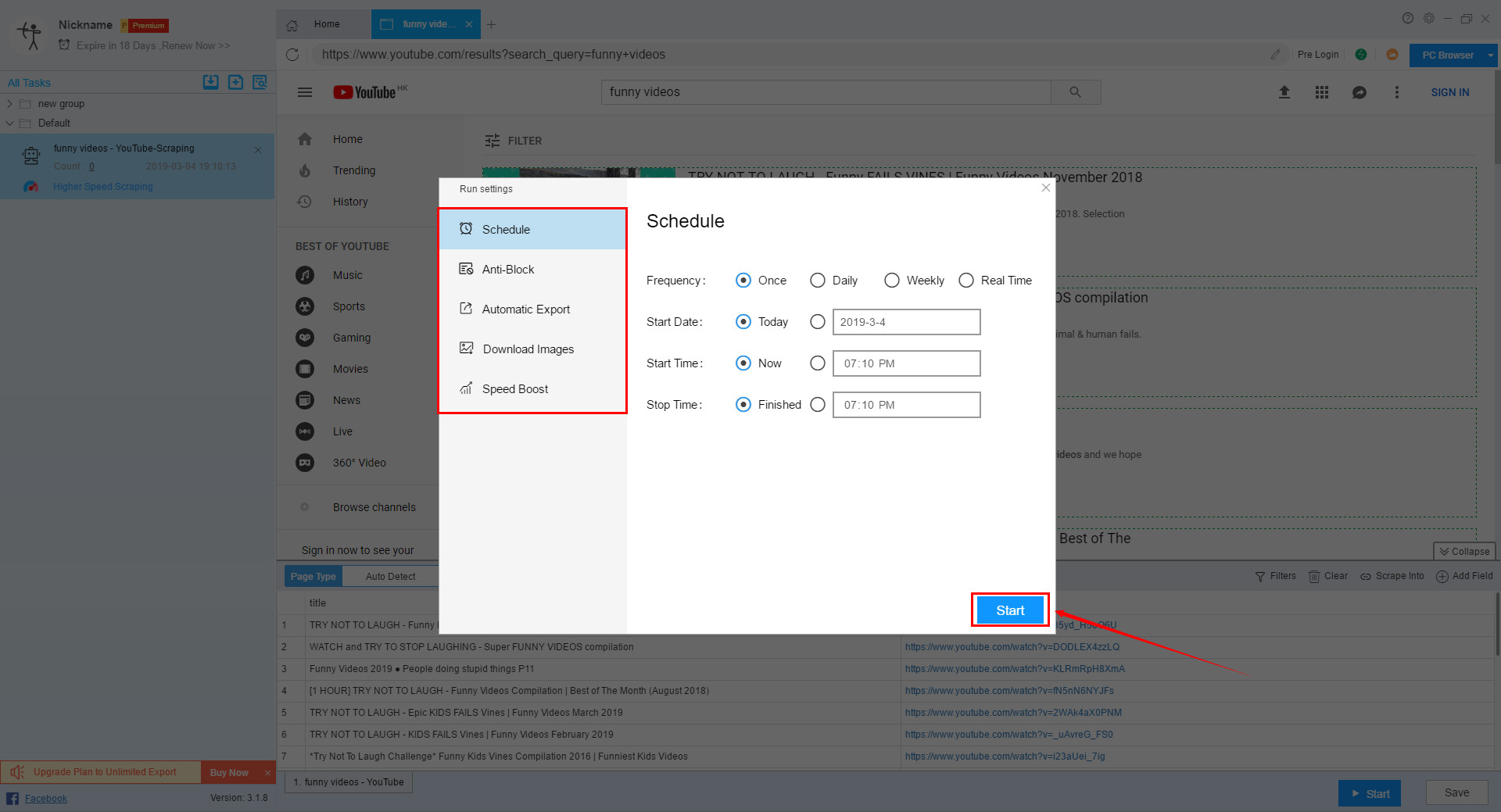
Task: Click Buy Now button
Action: [x=229, y=772]
